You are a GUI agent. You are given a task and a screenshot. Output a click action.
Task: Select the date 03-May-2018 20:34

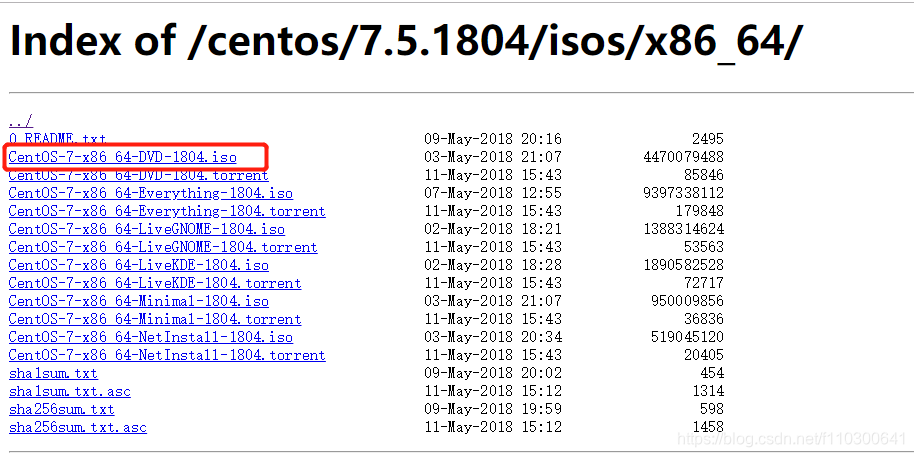493,337
